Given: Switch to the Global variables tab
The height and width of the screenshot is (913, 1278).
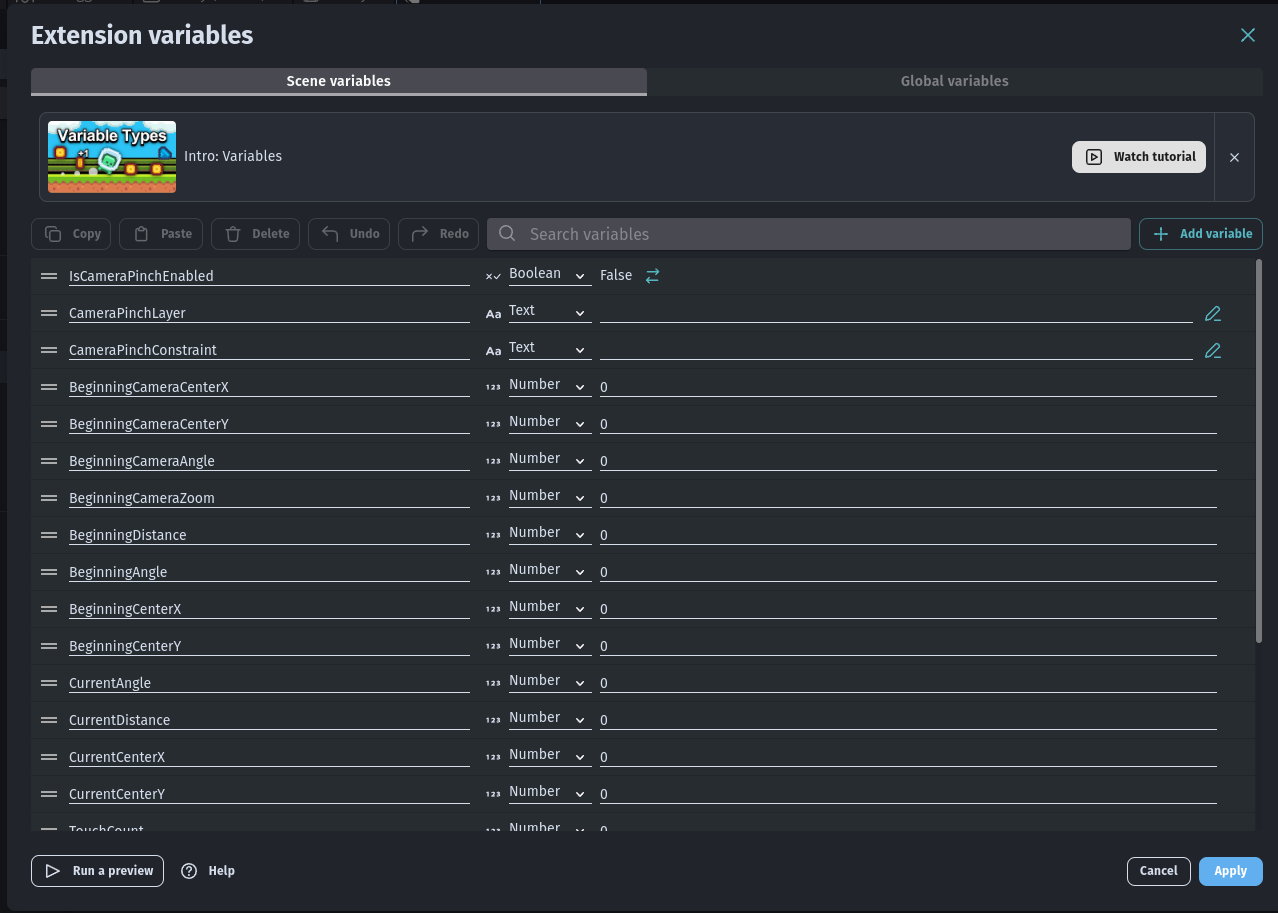Looking at the screenshot, I should click(x=954, y=81).
